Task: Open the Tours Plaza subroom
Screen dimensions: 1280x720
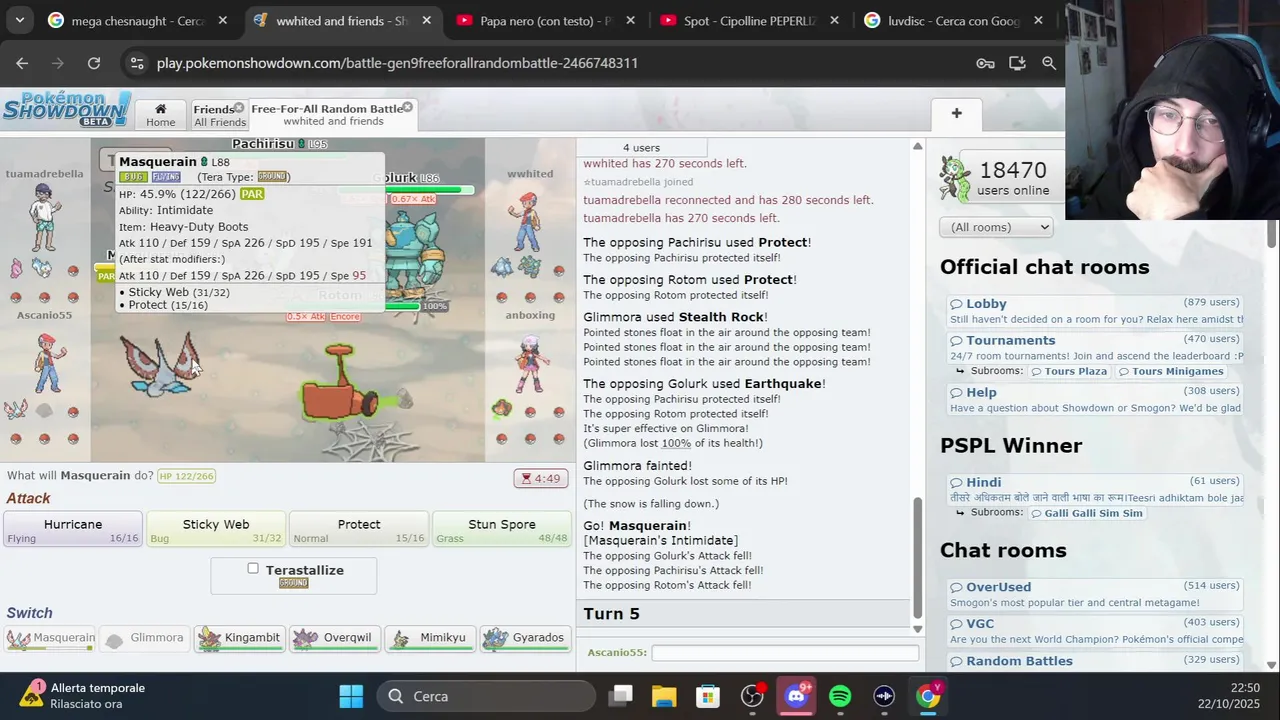Action: (x=1069, y=371)
